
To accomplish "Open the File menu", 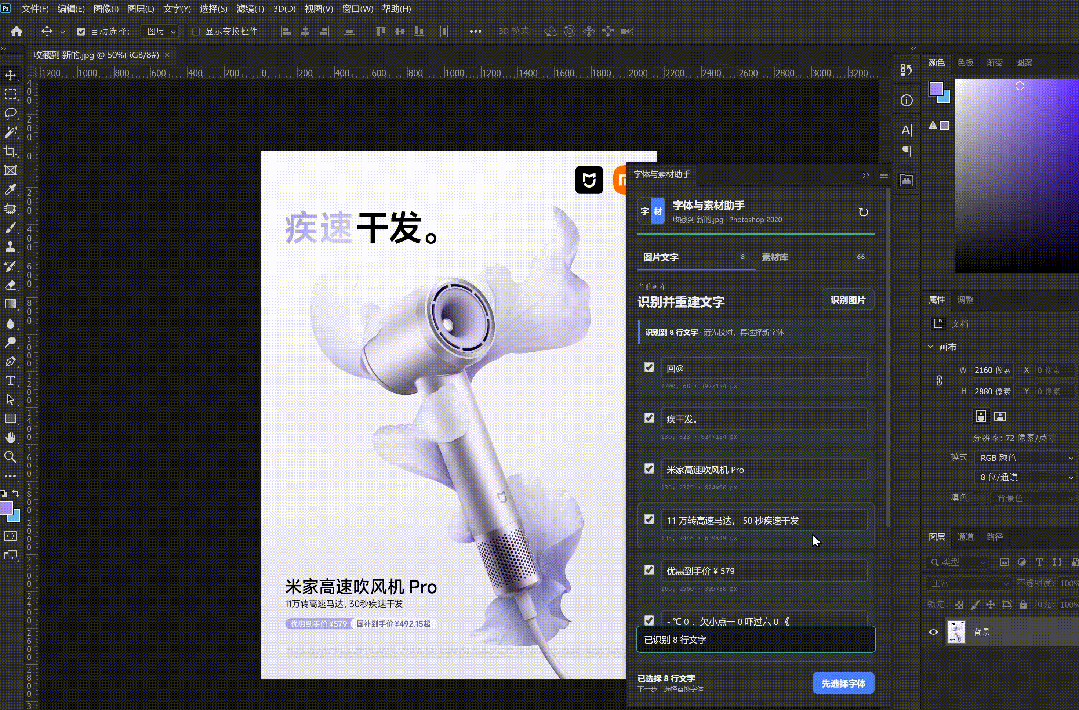I will point(34,9).
